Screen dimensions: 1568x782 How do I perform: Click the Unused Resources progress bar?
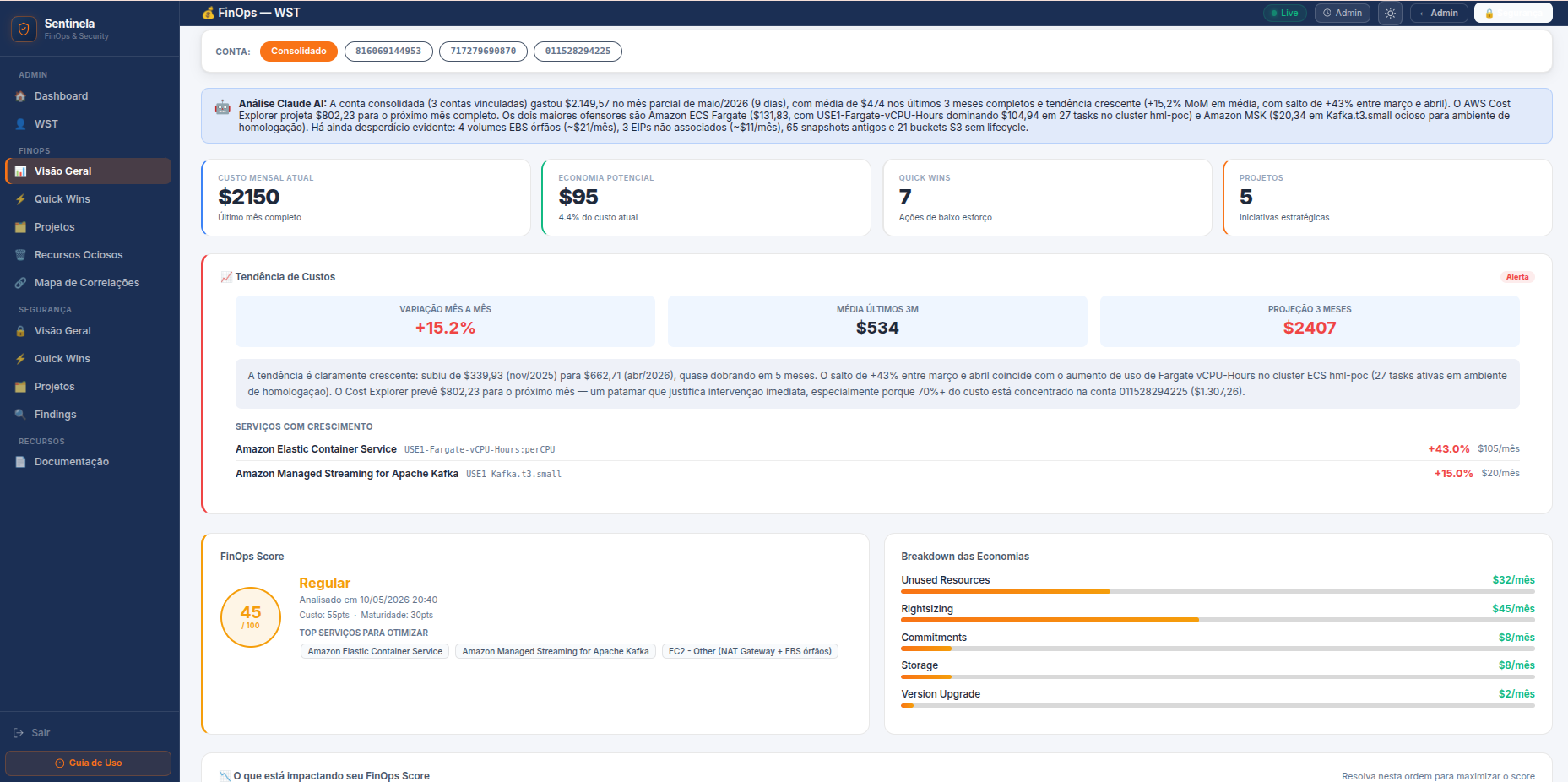[x=1218, y=592]
